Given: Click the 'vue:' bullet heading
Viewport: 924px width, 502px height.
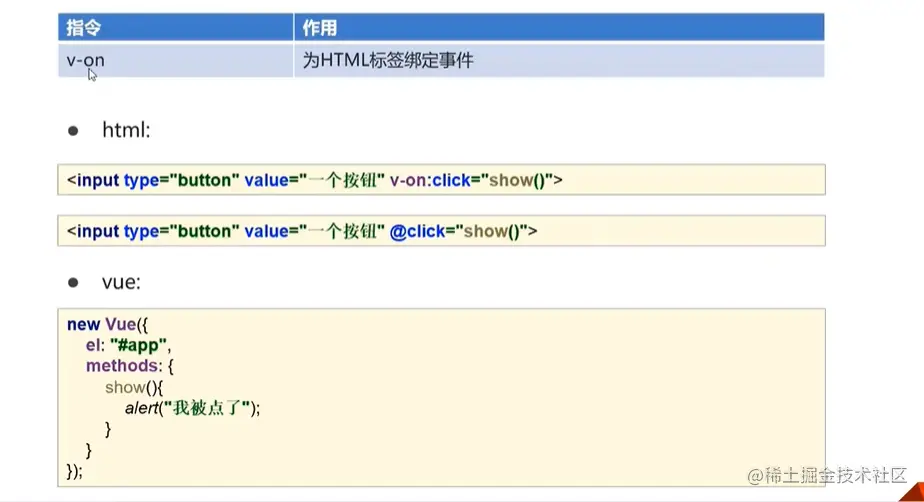Looking at the screenshot, I should click(121, 282).
